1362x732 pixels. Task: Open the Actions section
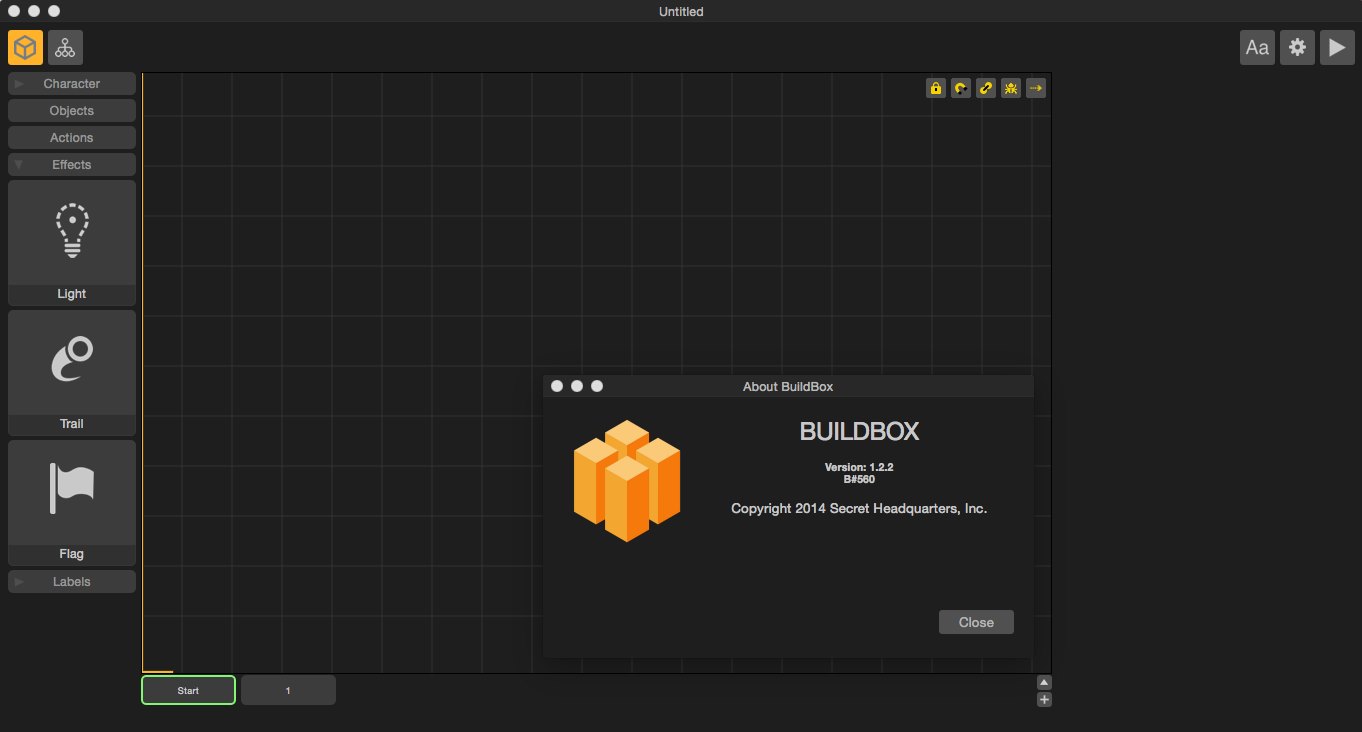(72, 138)
